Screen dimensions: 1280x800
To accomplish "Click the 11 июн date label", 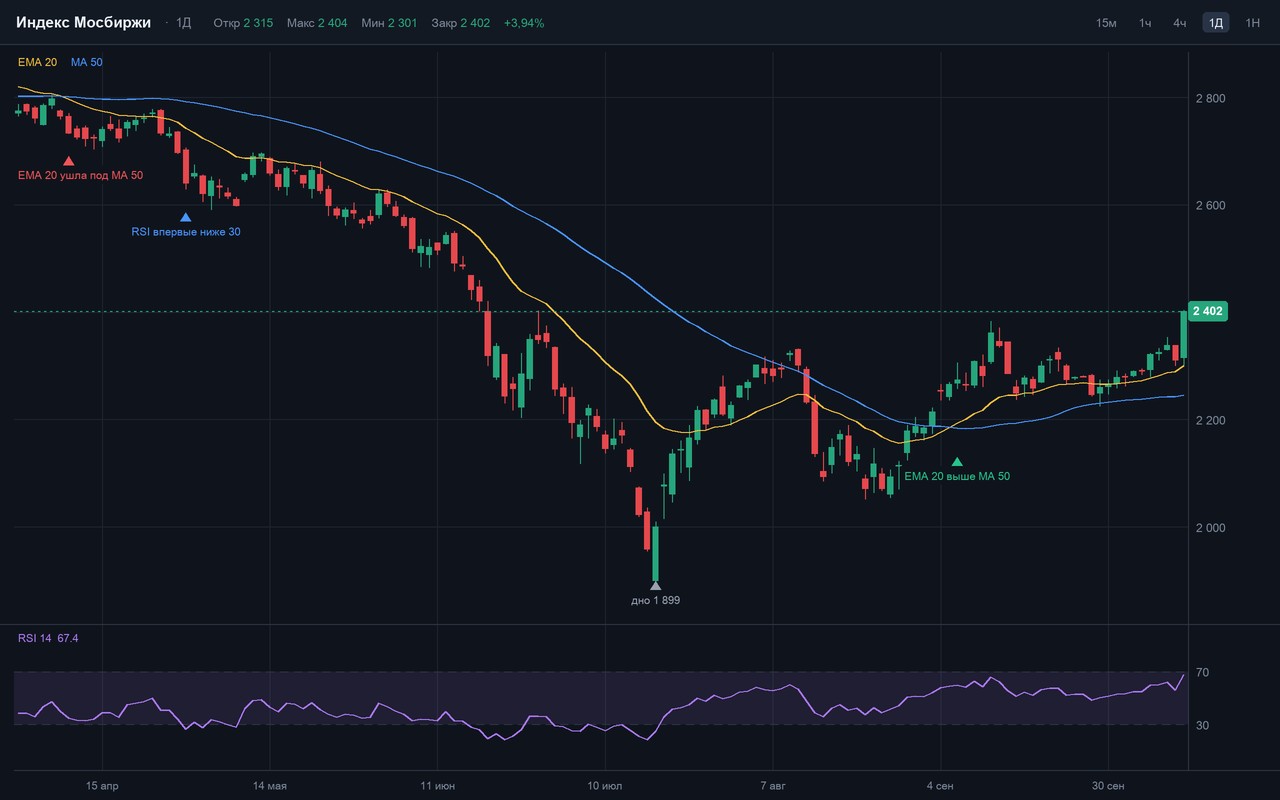I will pos(437,786).
